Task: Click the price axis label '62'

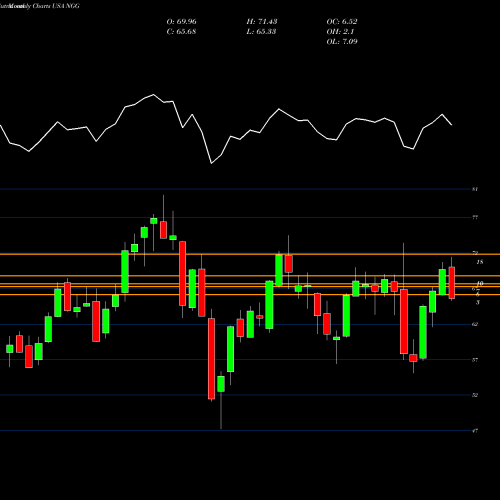Action: [475, 324]
